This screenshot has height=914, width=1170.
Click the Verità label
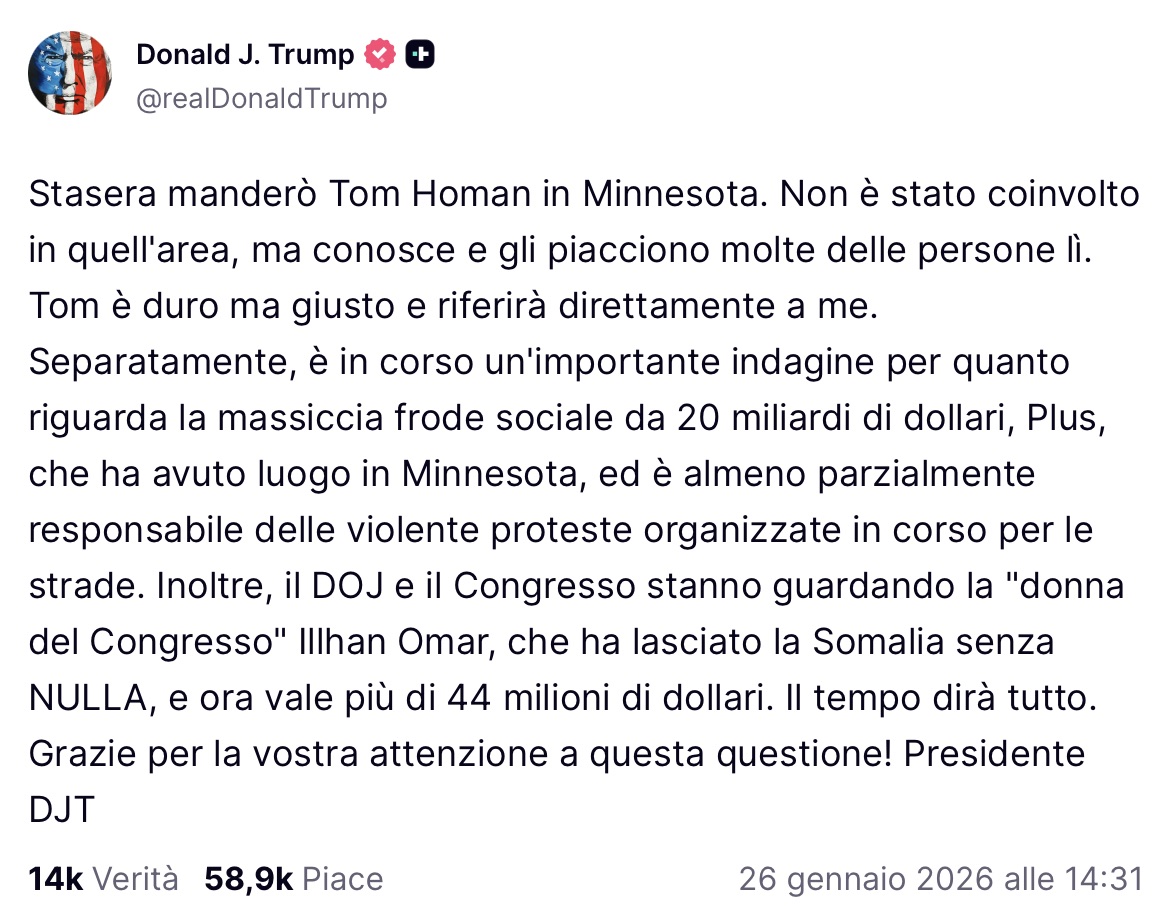point(135,879)
